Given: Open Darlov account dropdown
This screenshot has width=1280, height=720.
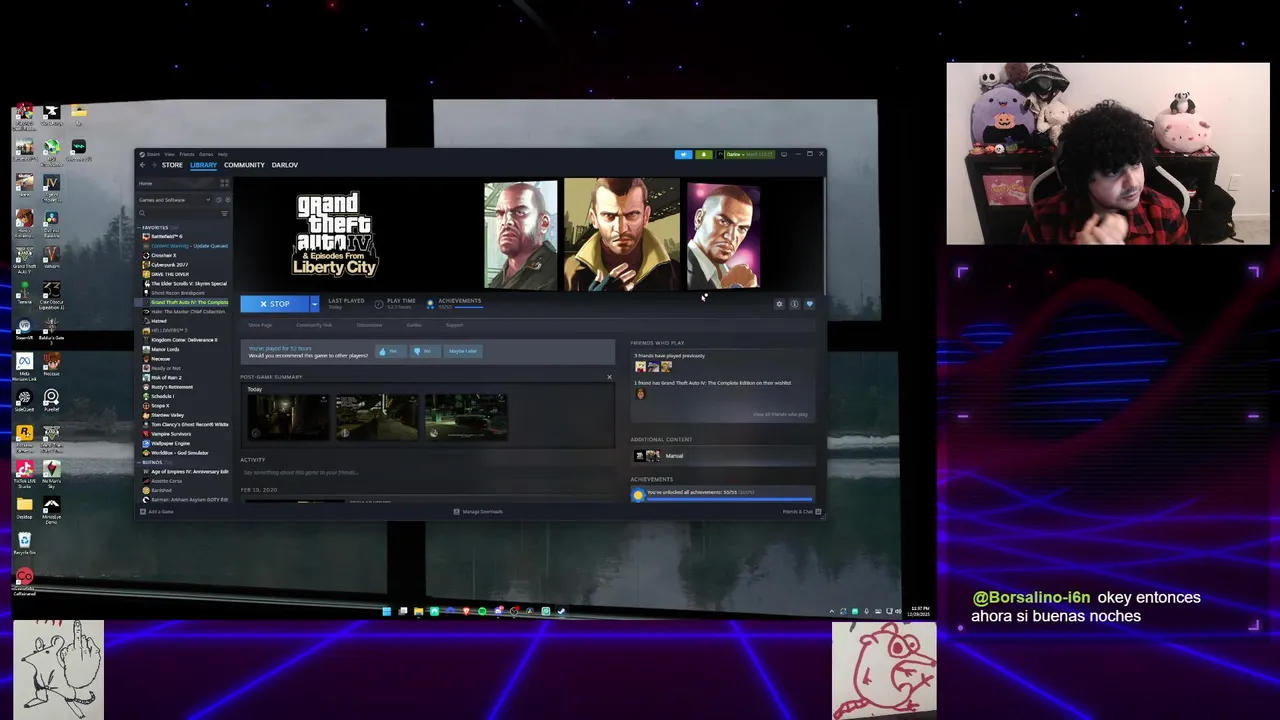Looking at the screenshot, I should click(749, 154).
